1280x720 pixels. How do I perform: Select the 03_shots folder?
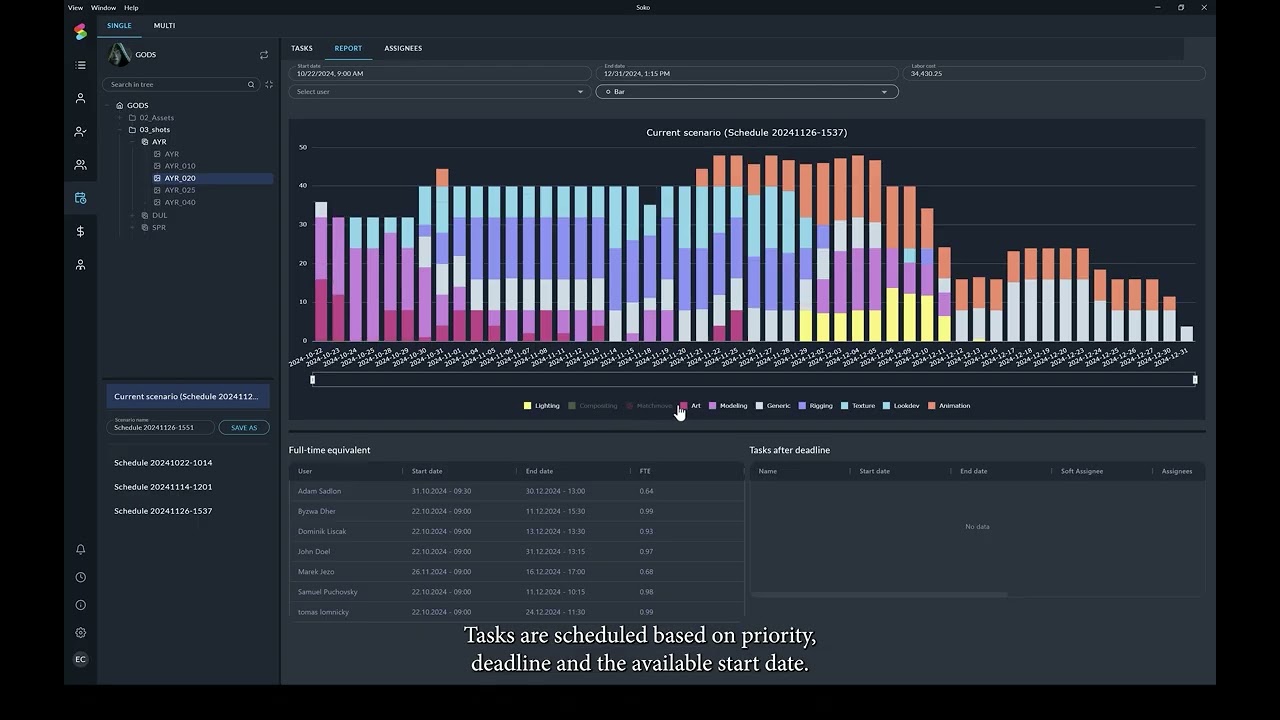click(x=154, y=129)
